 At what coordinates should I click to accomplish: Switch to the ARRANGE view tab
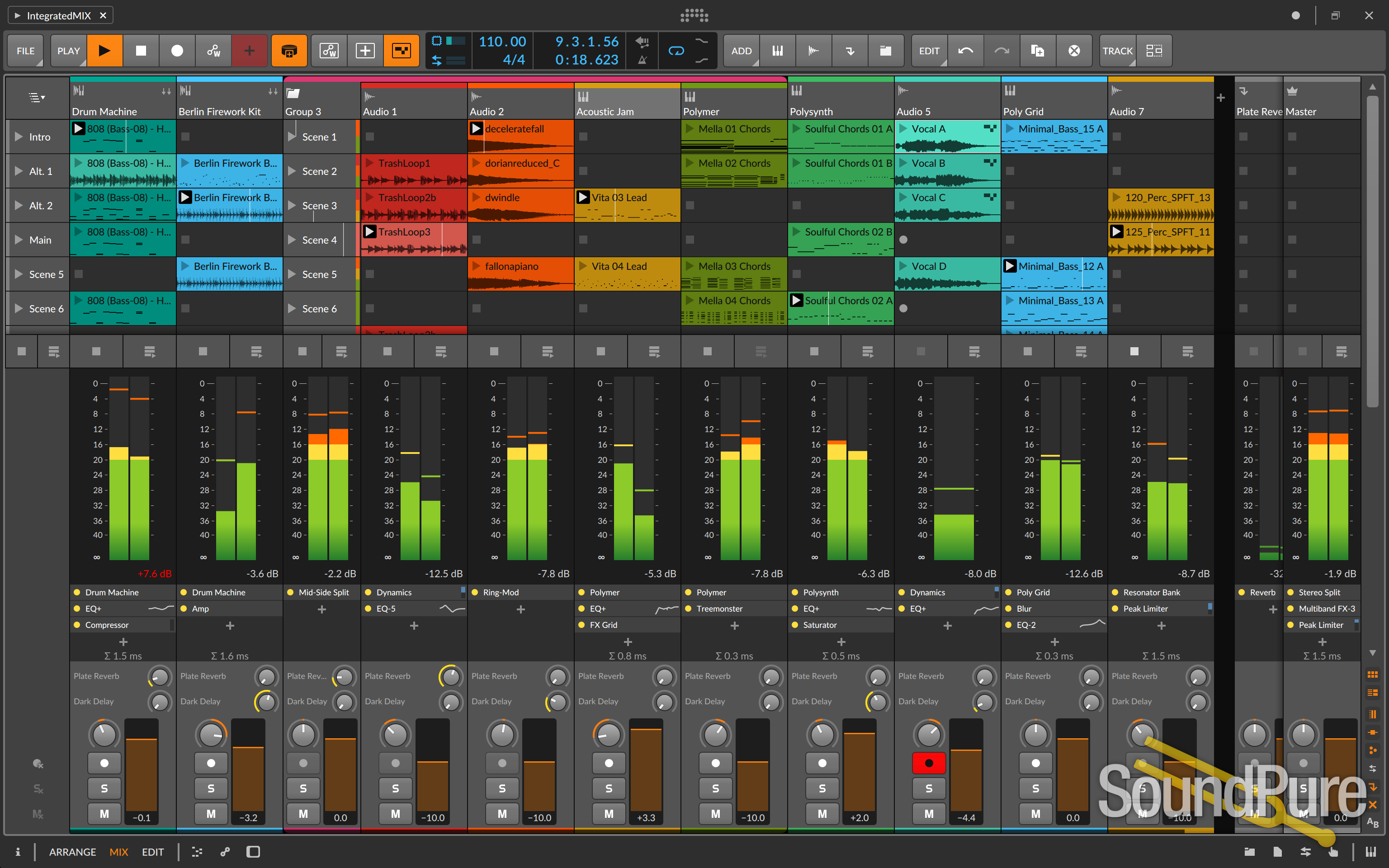tap(72, 852)
